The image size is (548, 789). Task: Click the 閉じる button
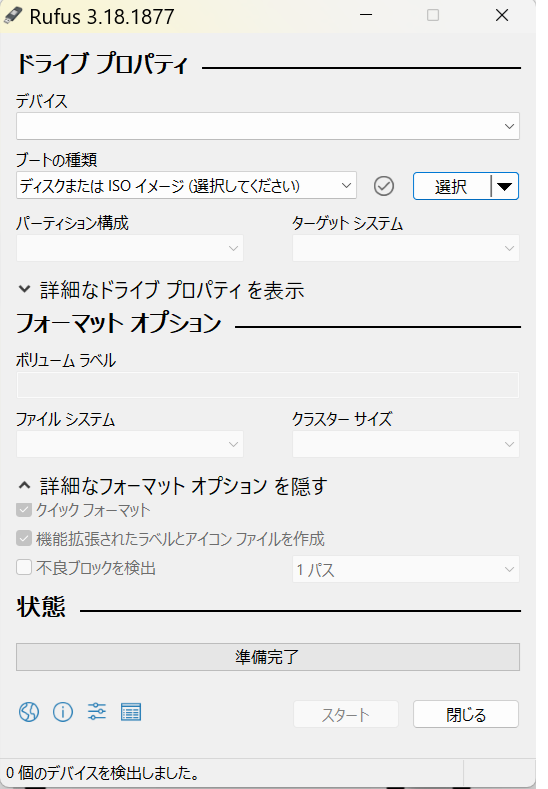[466, 715]
